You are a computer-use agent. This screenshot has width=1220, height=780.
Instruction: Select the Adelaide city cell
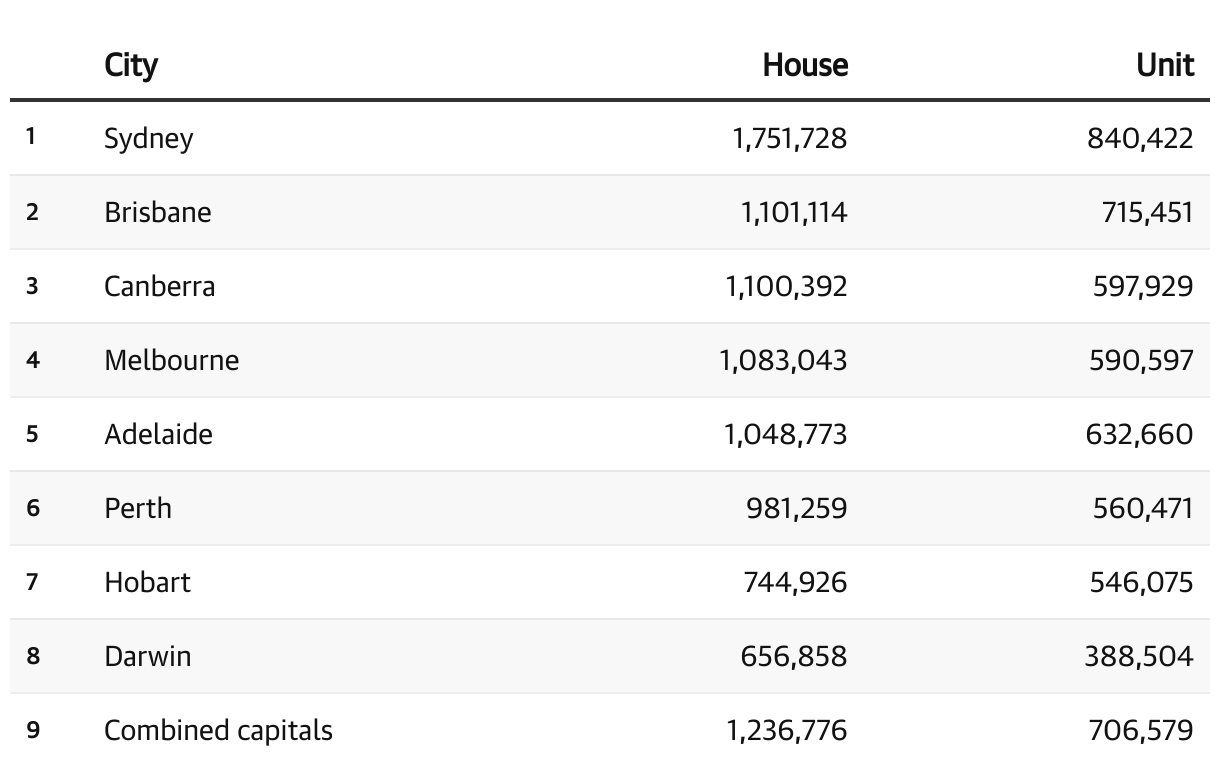coord(158,434)
